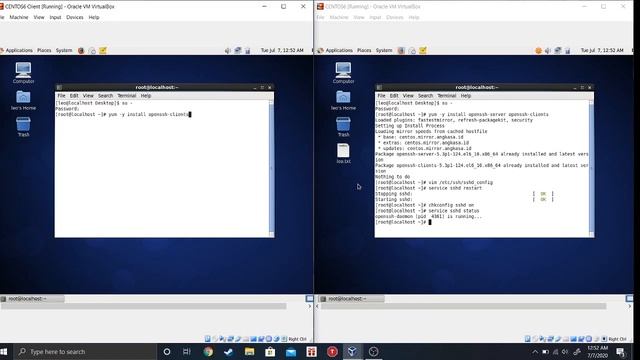Open Devices menu in CENTOS6 Client VirtualBox window
Screen dimensions: 640x360
[75, 18]
